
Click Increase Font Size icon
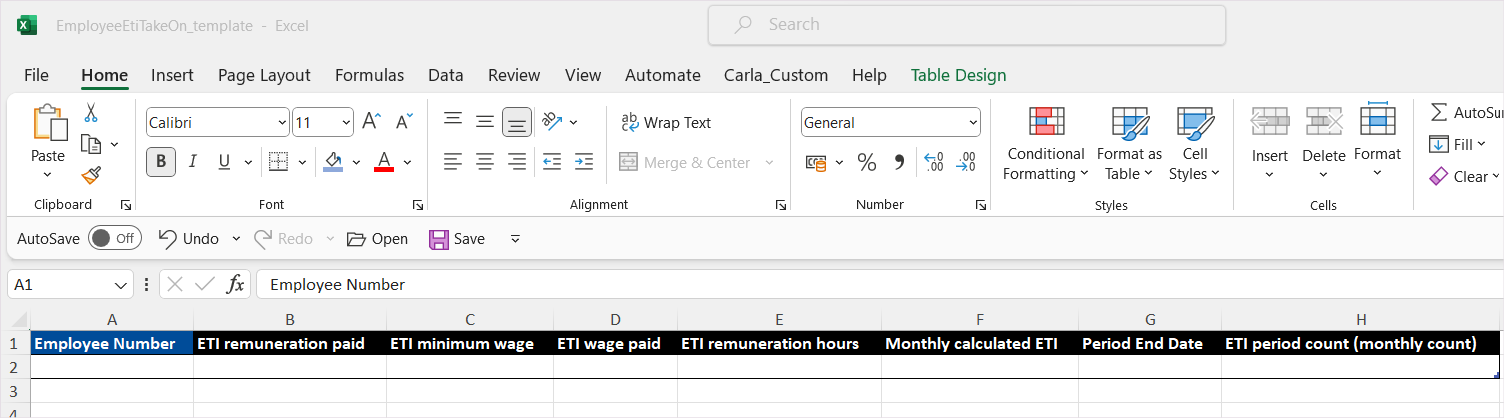tap(371, 122)
